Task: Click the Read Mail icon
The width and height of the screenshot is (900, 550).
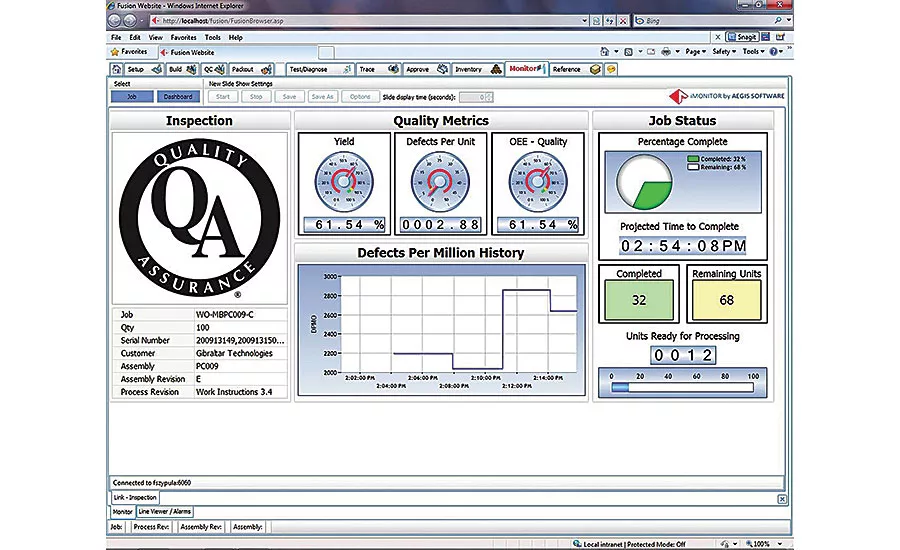Action: tap(651, 52)
